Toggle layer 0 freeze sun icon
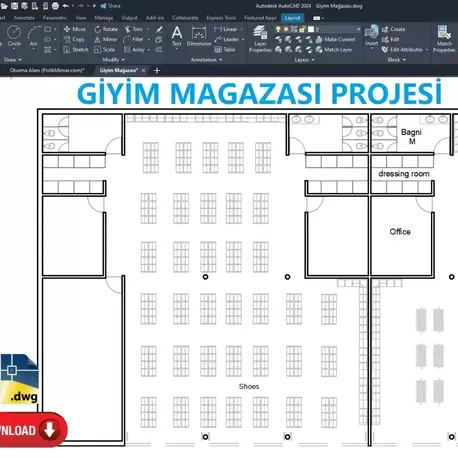 [286, 29]
